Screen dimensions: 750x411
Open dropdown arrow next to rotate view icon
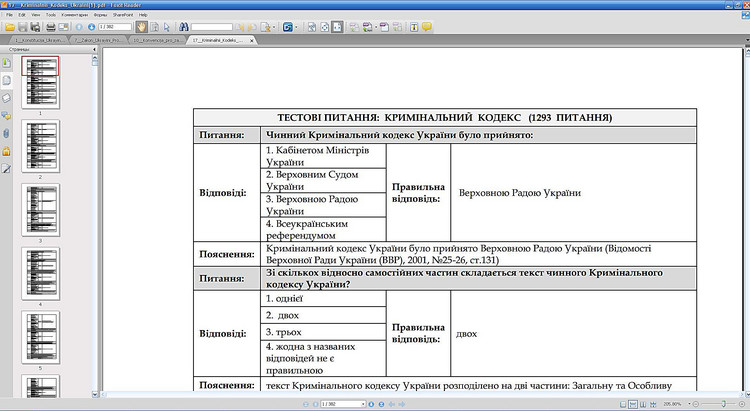point(376,27)
